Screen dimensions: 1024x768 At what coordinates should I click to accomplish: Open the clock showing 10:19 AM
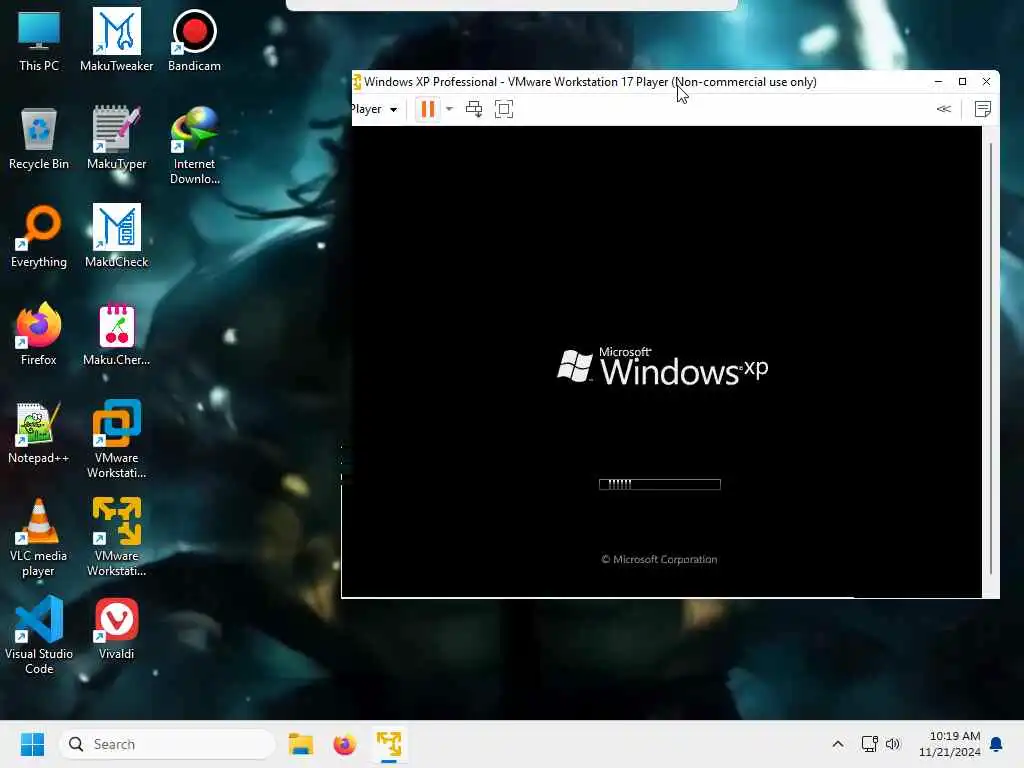950,744
